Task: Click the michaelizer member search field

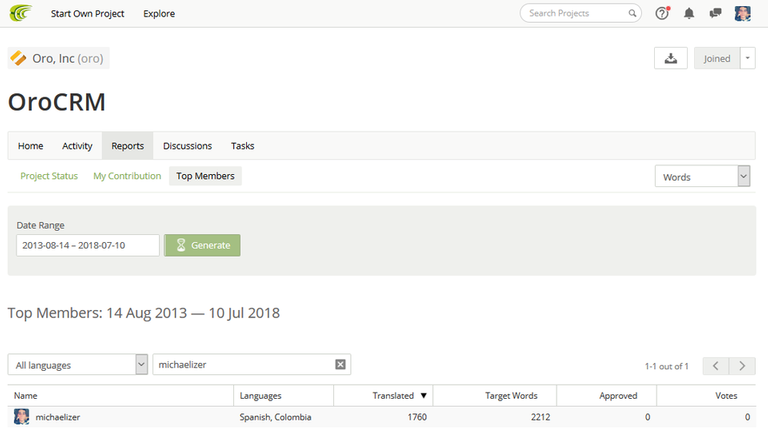Action: click(x=252, y=365)
